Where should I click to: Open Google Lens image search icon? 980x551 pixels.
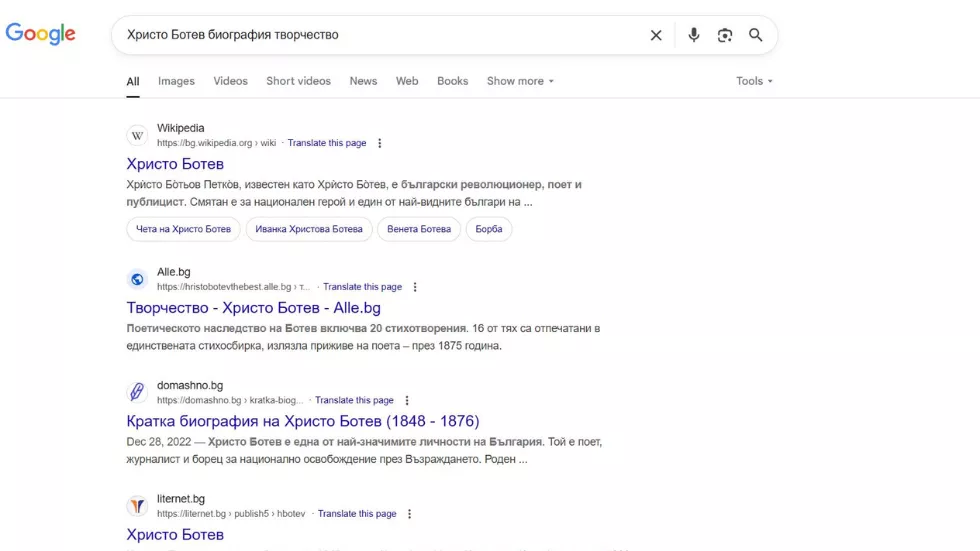click(x=724, y=35)
